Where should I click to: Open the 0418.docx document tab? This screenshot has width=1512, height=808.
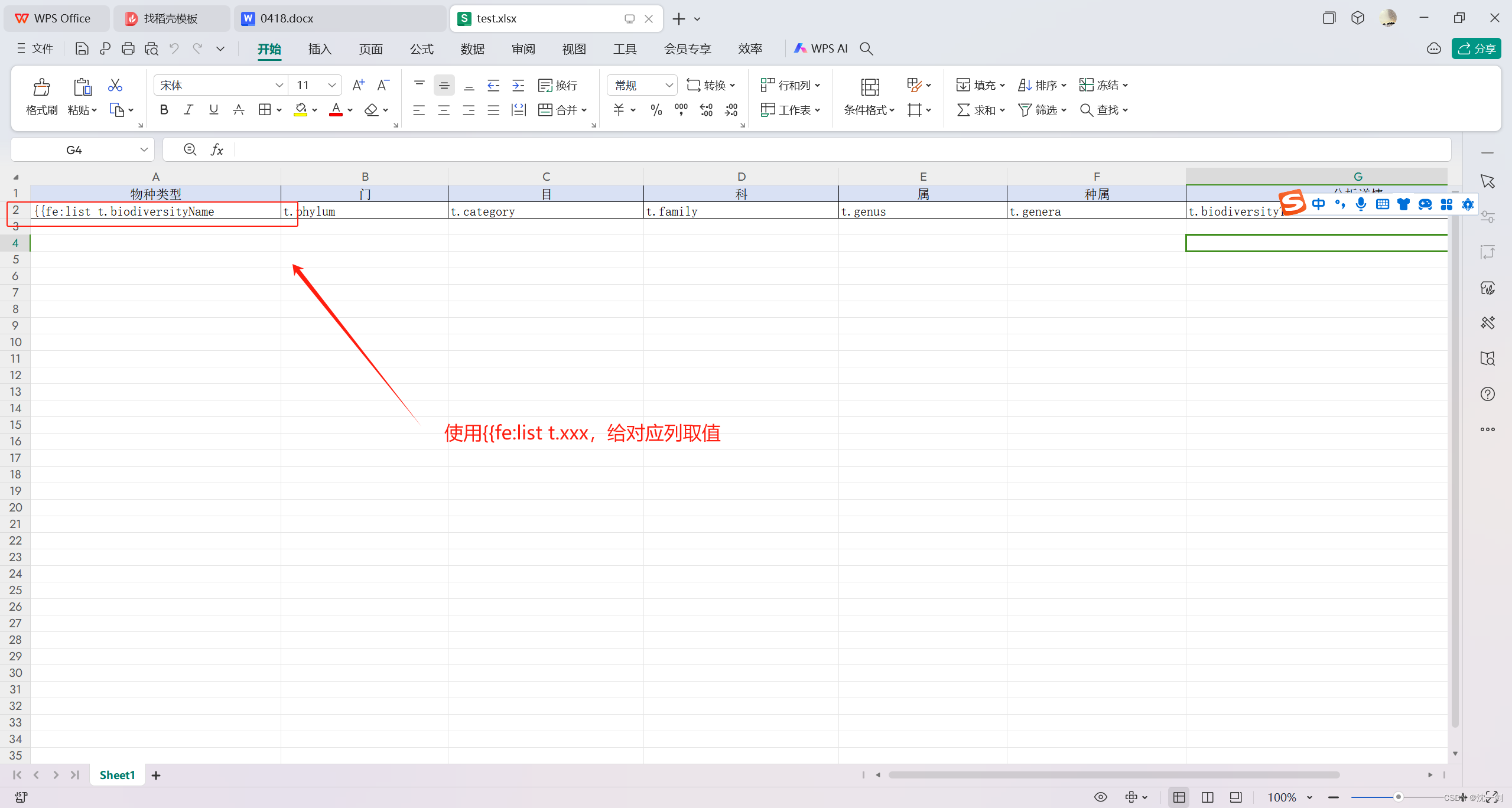coord(287,19)
